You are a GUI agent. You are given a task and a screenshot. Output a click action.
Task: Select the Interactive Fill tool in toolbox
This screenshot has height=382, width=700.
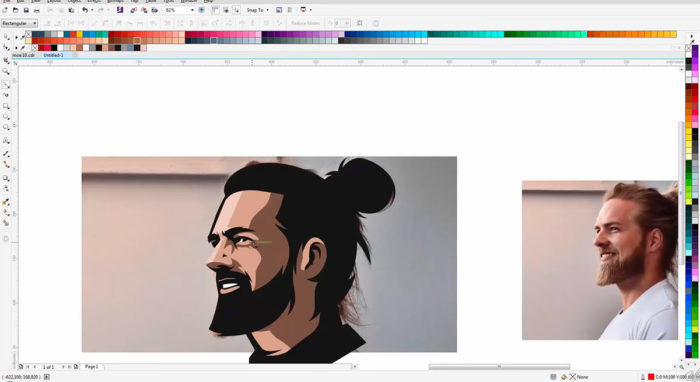coord(6,213)
